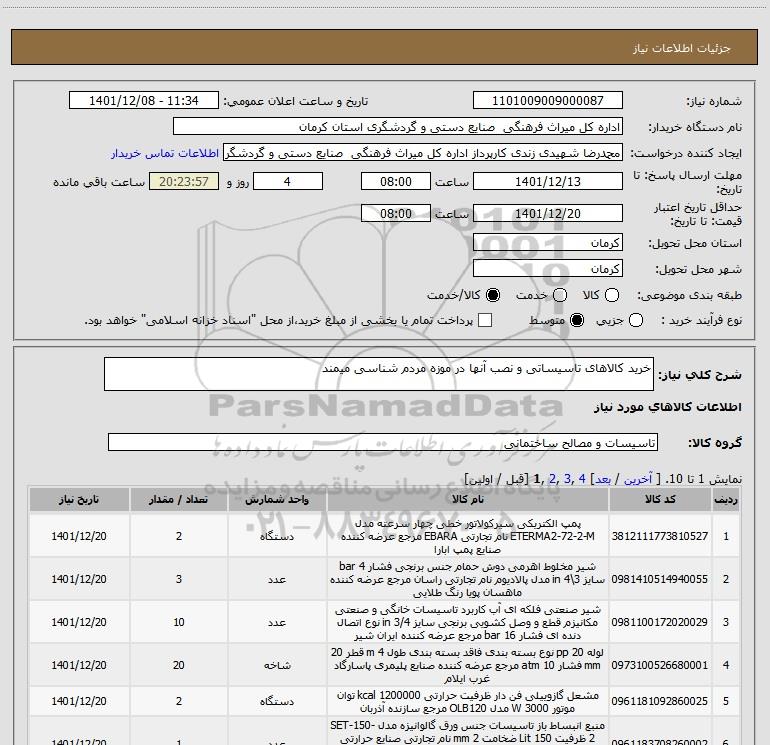Go to بعد page link
This screenshot has width=770, height=745.
603,479
